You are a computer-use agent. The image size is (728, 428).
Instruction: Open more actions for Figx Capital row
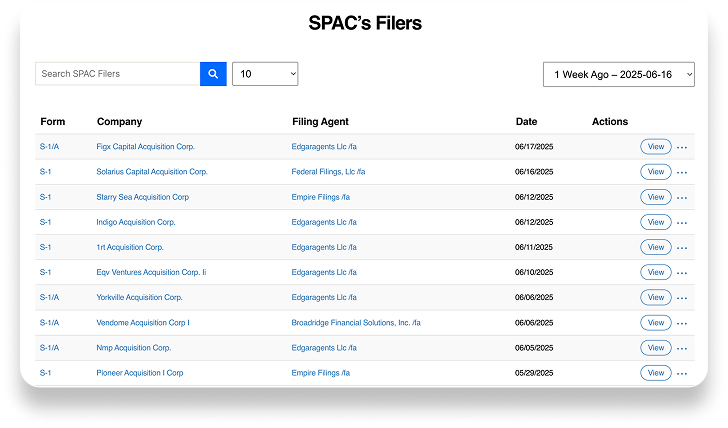pyautogui.click(x=682, y=147)
